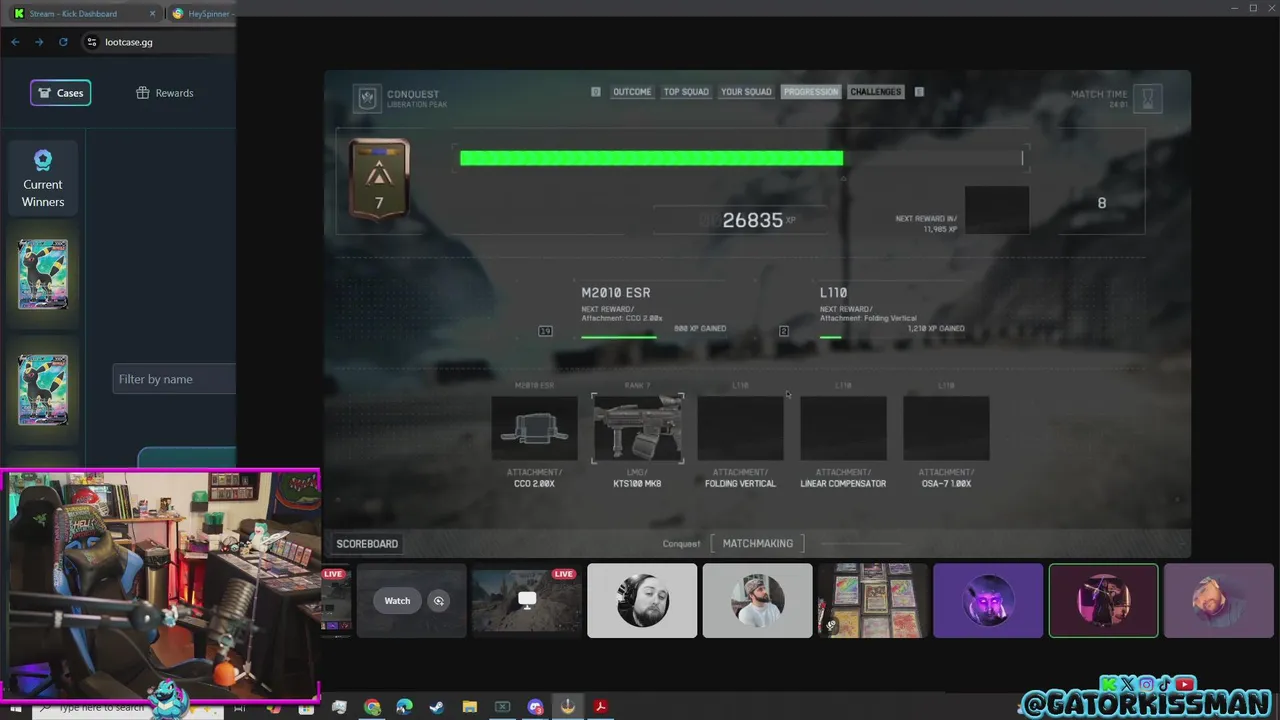1280x720 pixels.
Task: Open Adobe Acrobat from the taskbar
Action: point(600,707)
